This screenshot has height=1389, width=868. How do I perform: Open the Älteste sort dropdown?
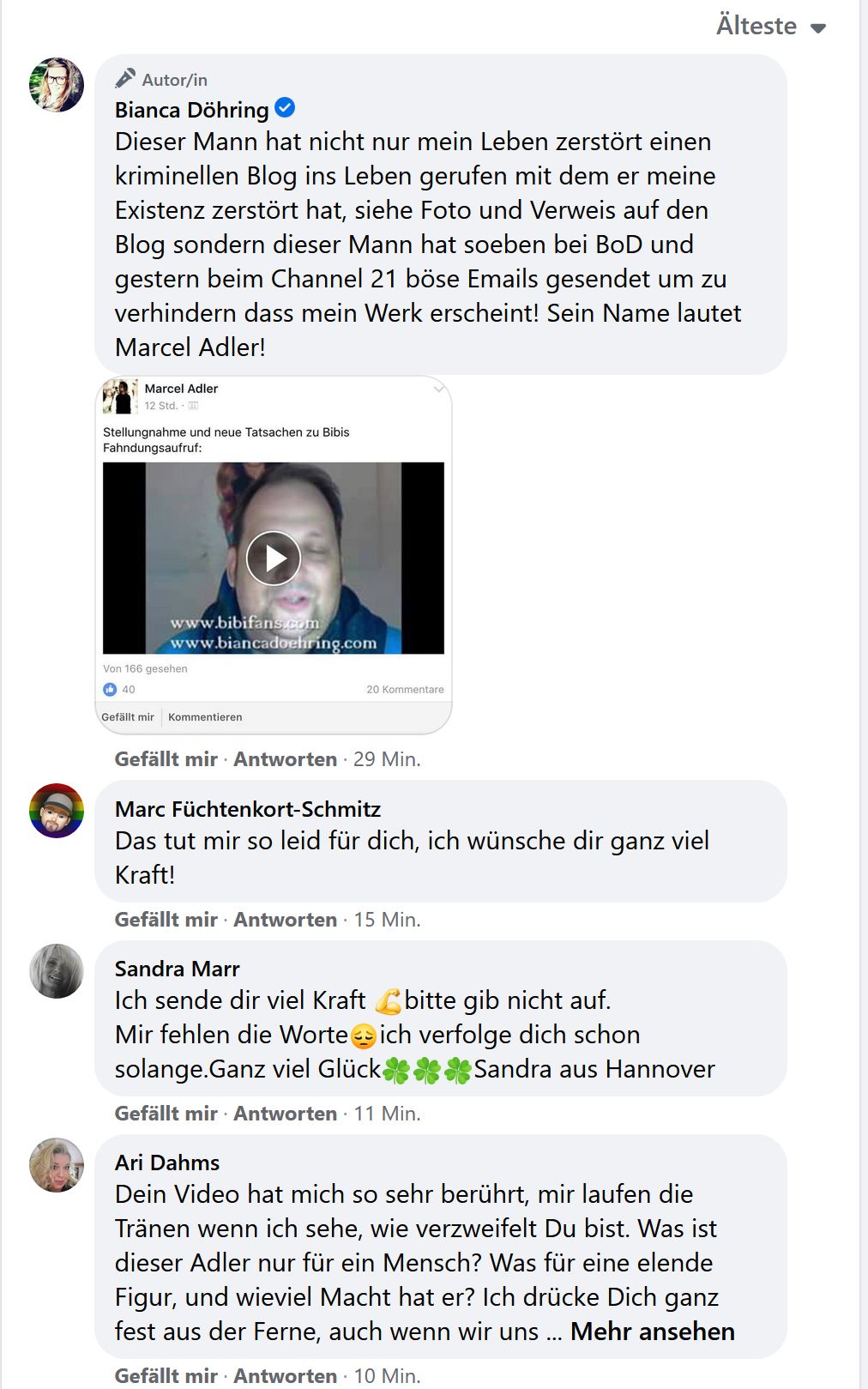770,26
